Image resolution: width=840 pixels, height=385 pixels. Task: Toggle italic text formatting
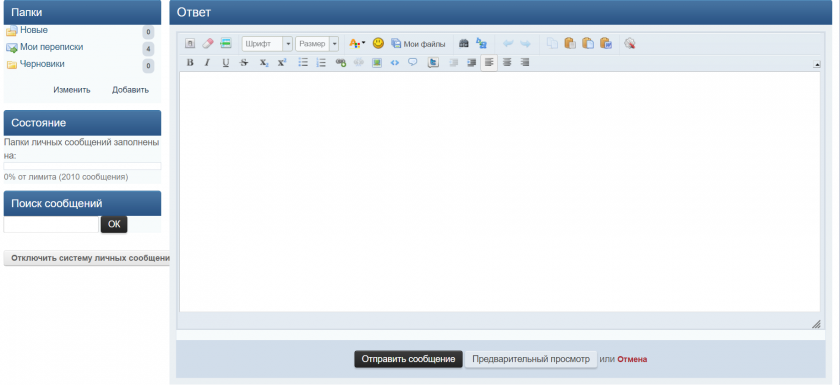tap(207, 63)
